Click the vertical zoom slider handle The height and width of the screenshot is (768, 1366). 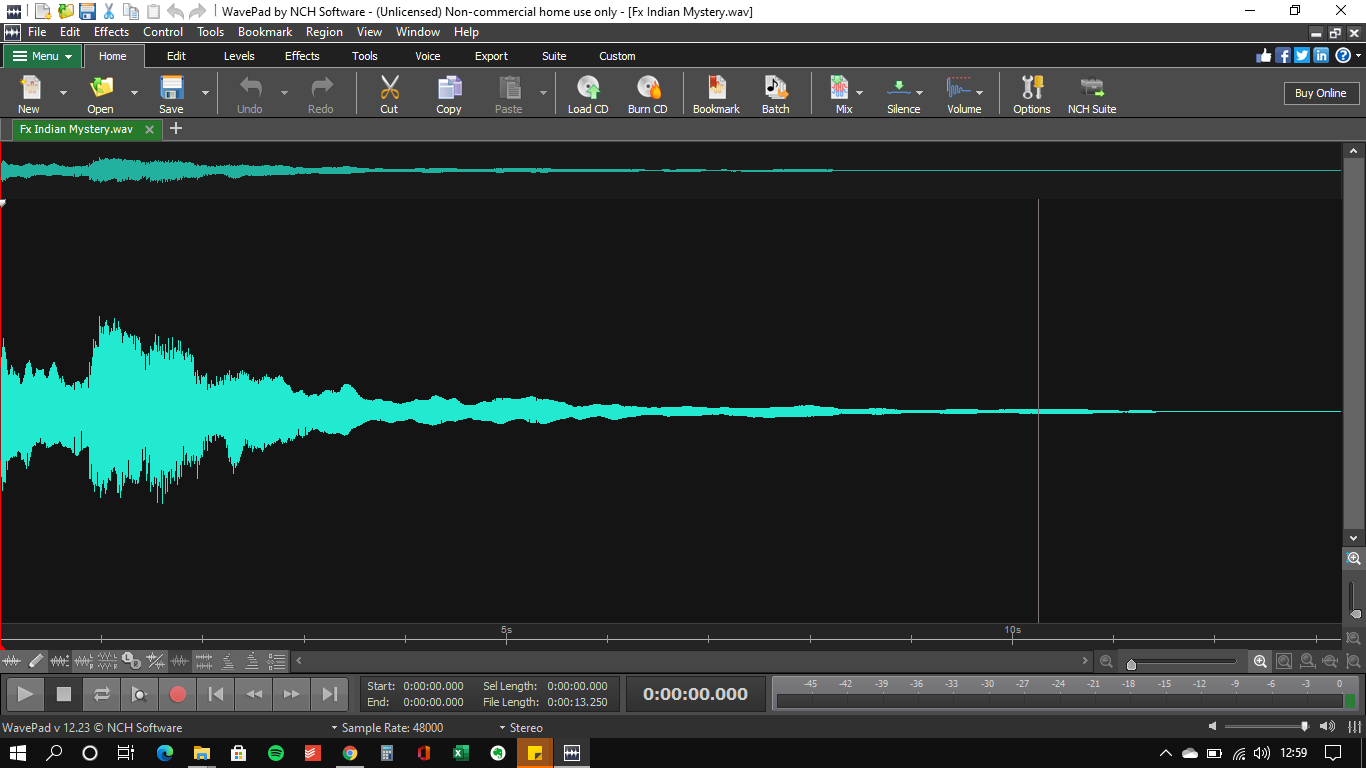pyautogui.click(x=1356, y=613)
